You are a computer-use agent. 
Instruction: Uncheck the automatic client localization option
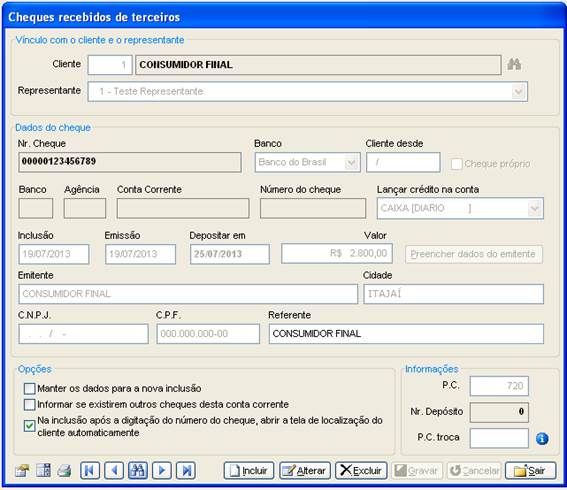[29, 426]
